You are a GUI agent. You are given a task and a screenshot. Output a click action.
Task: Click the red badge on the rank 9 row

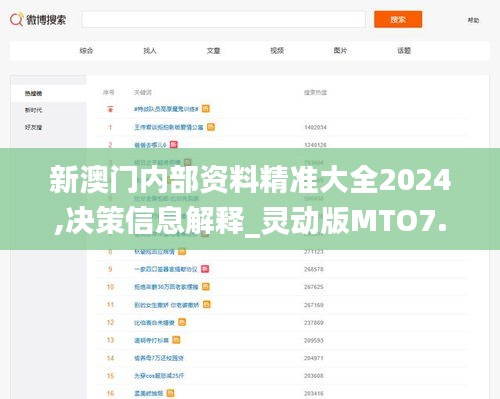tap(205, 269)
